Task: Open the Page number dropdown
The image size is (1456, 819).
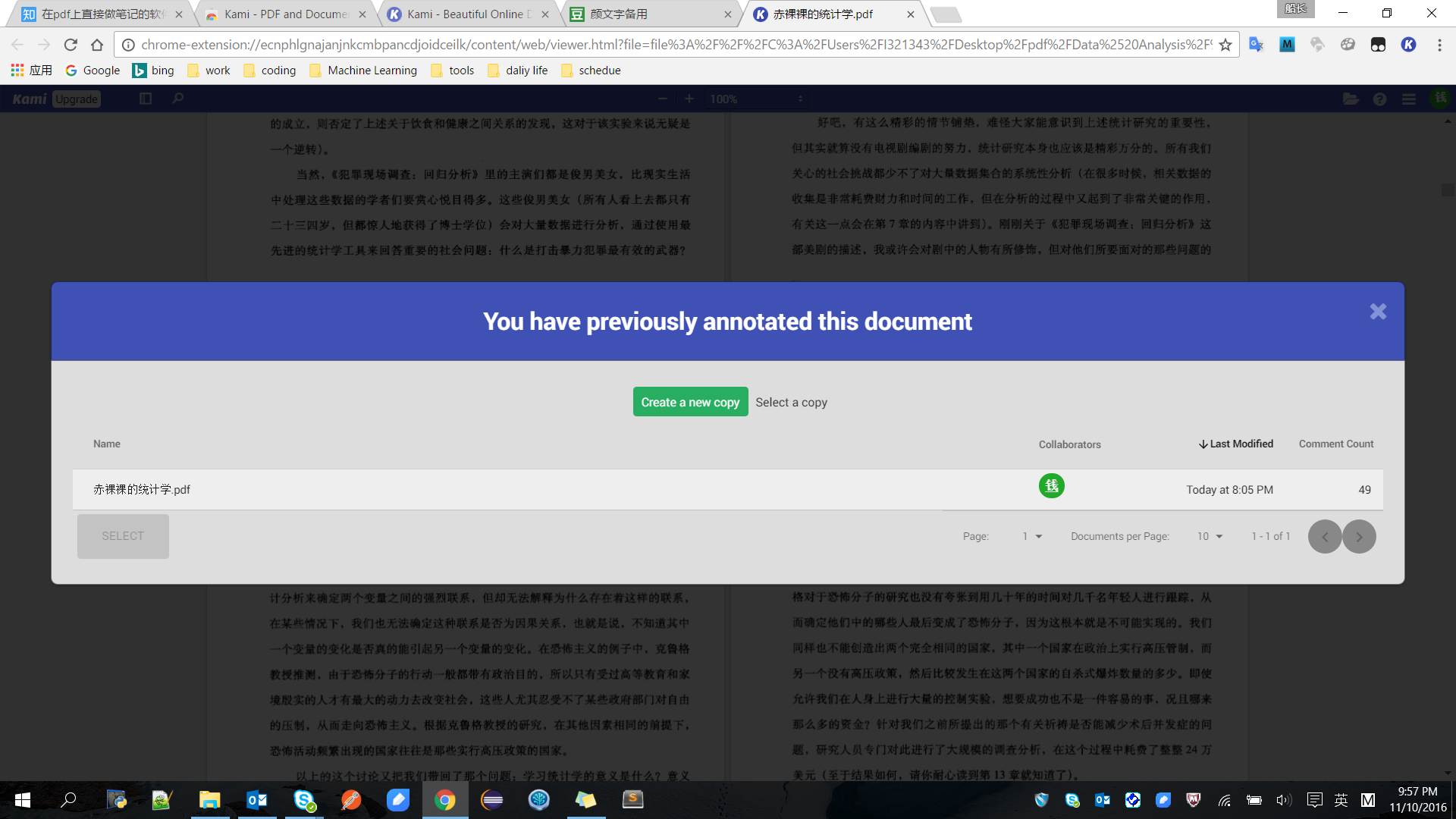Action: coord(1031,536)
